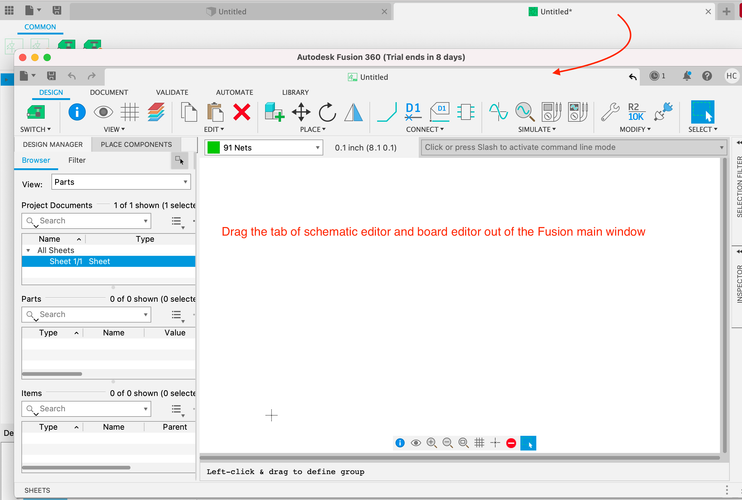
Task: Open the 91 Nets layer dropdown
Action: click(x=264, y=148)
